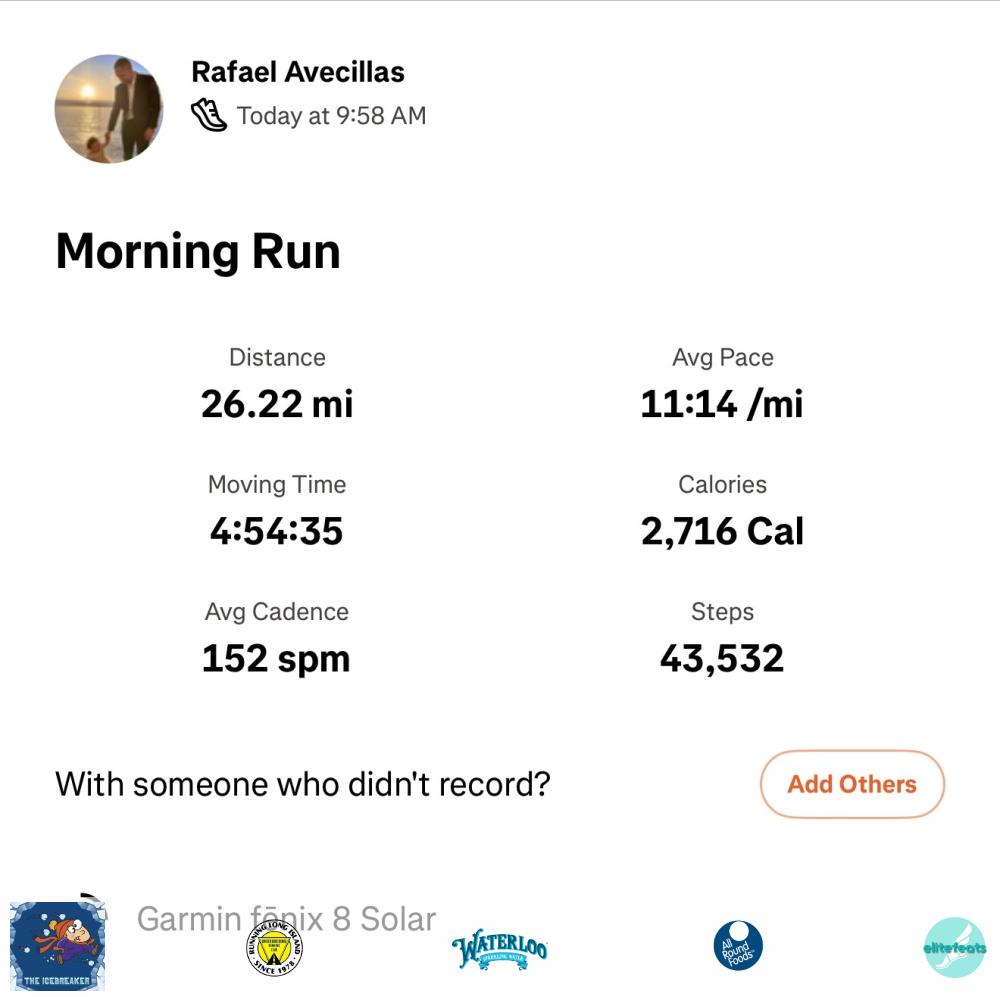Viewport: 1000px width, 997px height.
Task: Open Rafael Avecillas profile photo
Action: (109, 109)
